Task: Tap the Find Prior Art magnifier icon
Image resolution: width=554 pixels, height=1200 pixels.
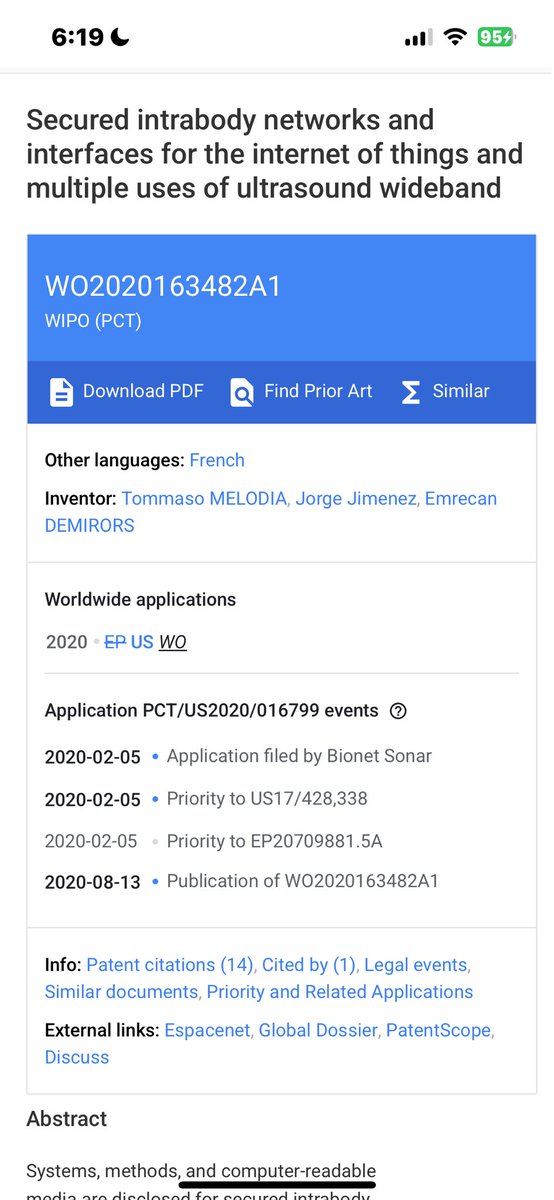Action: [242, 392]
